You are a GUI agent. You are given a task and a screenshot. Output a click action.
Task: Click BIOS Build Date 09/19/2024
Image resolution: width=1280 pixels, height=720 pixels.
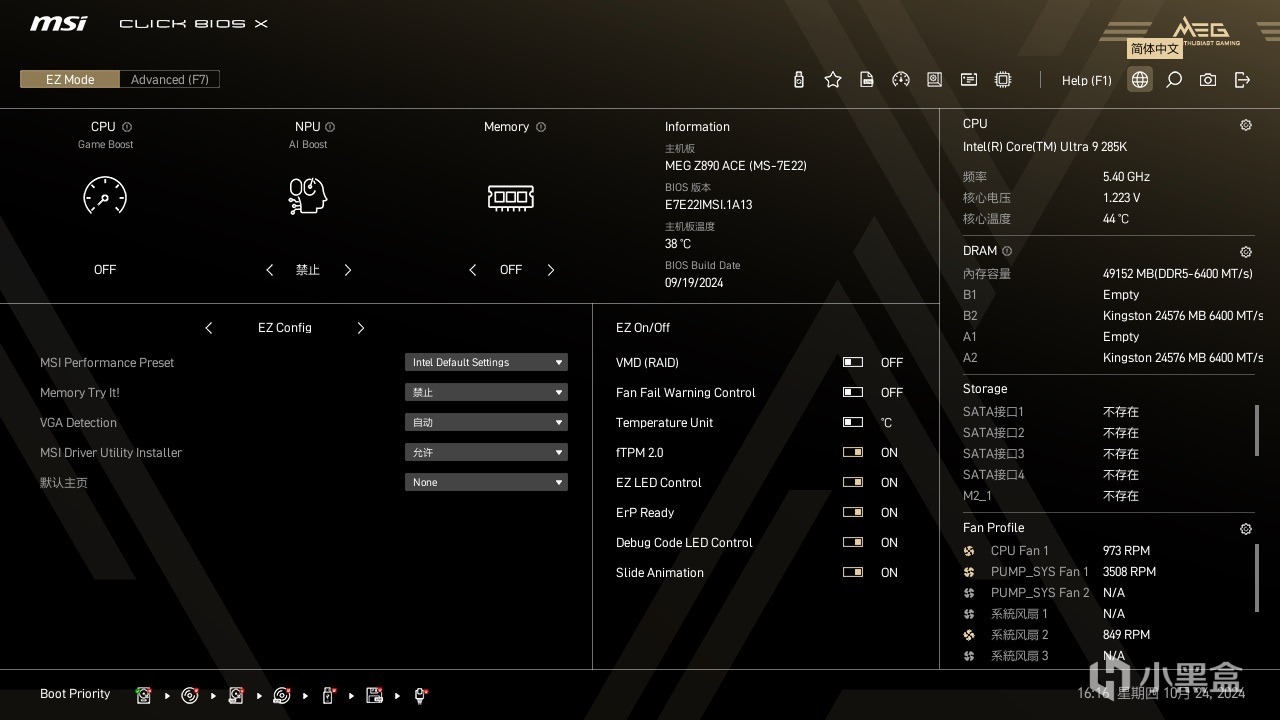point(694,283)
